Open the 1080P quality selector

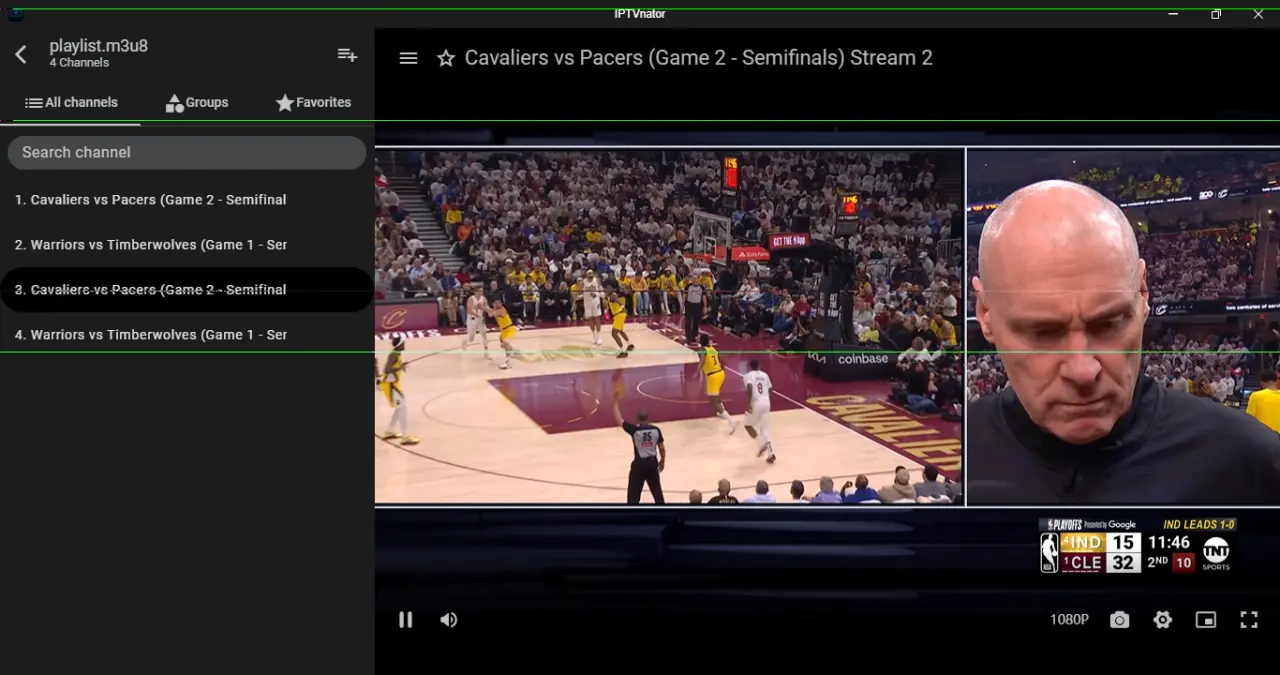click(1069, 620)
